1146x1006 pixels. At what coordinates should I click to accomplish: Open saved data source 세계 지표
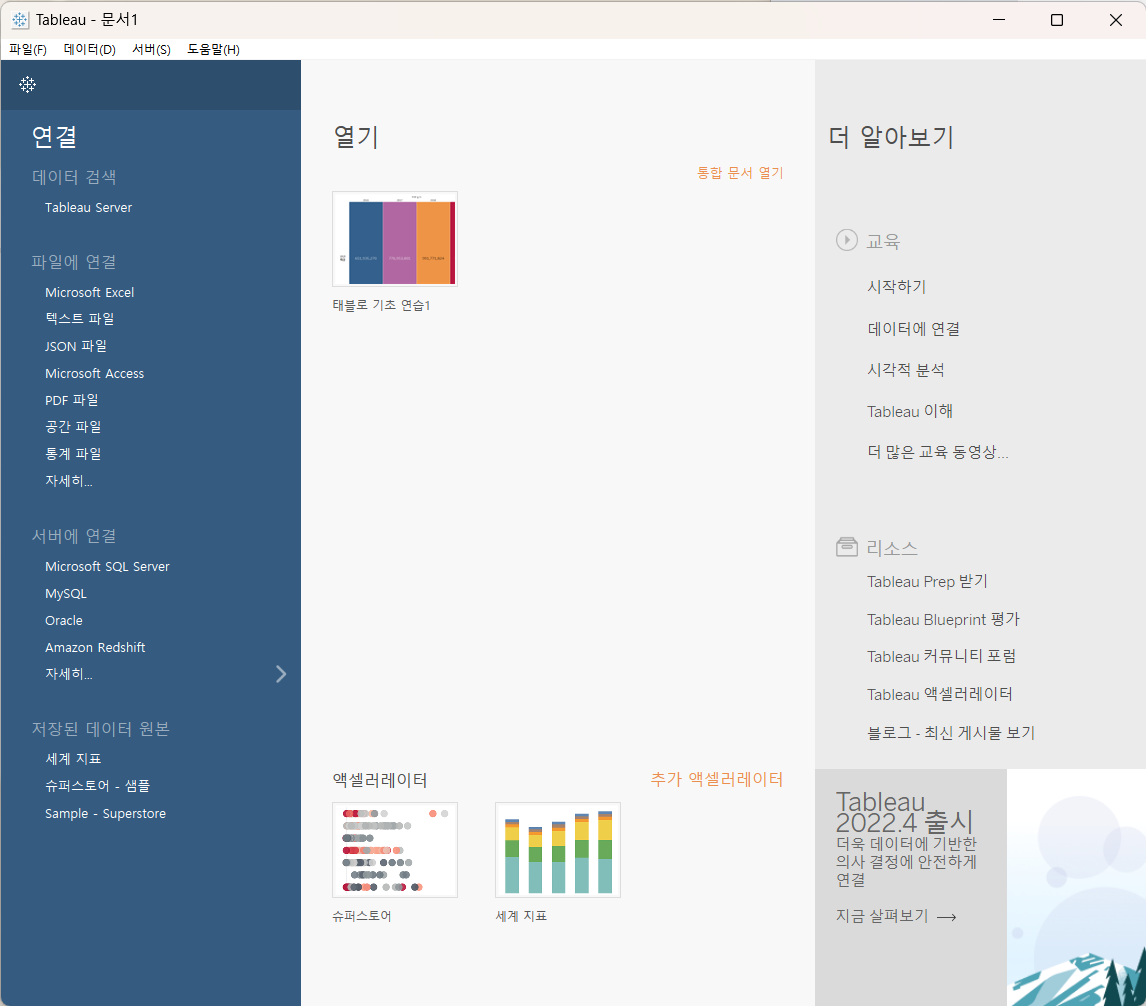coord(73,759)
